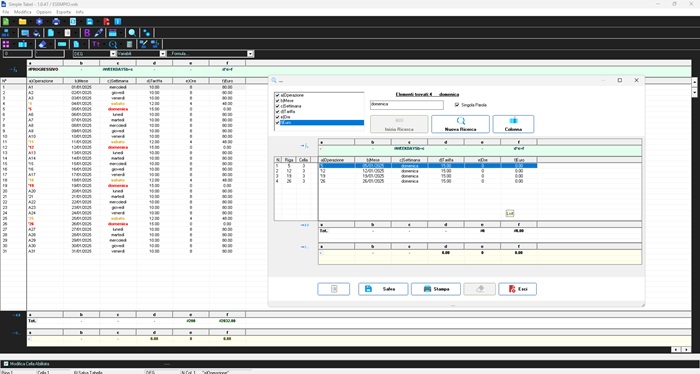Select the magnifying glass search toolbar icon
700x374 pixels.
pyautogui.click(x=132, y=33)
